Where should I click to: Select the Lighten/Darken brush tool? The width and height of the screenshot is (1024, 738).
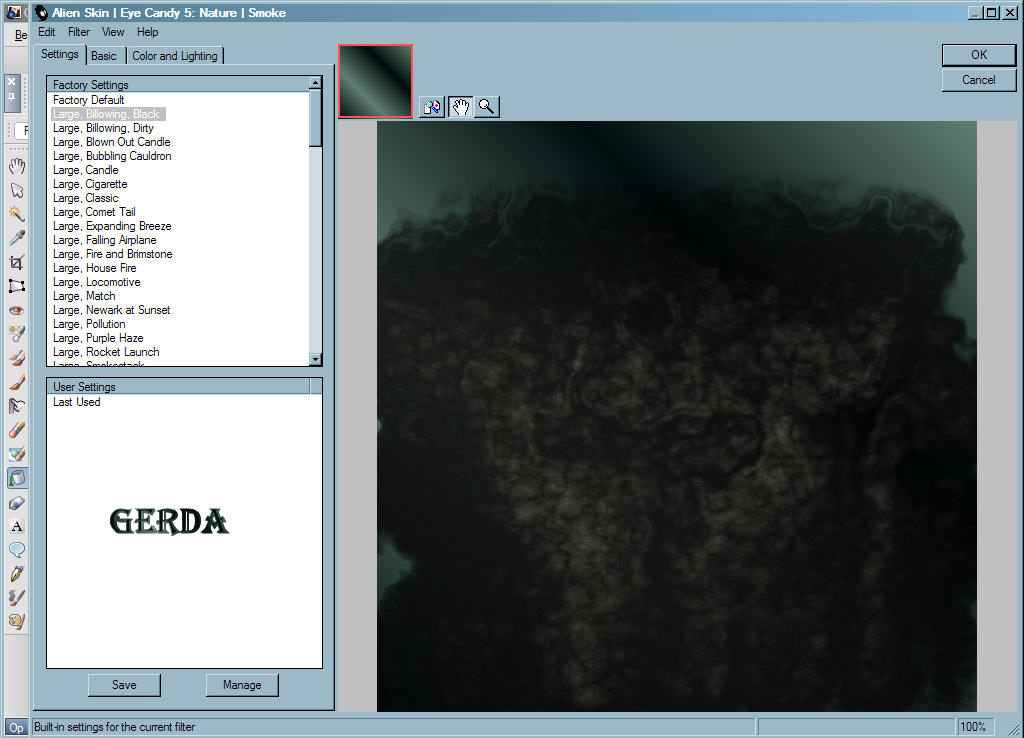tap(17, 406)
